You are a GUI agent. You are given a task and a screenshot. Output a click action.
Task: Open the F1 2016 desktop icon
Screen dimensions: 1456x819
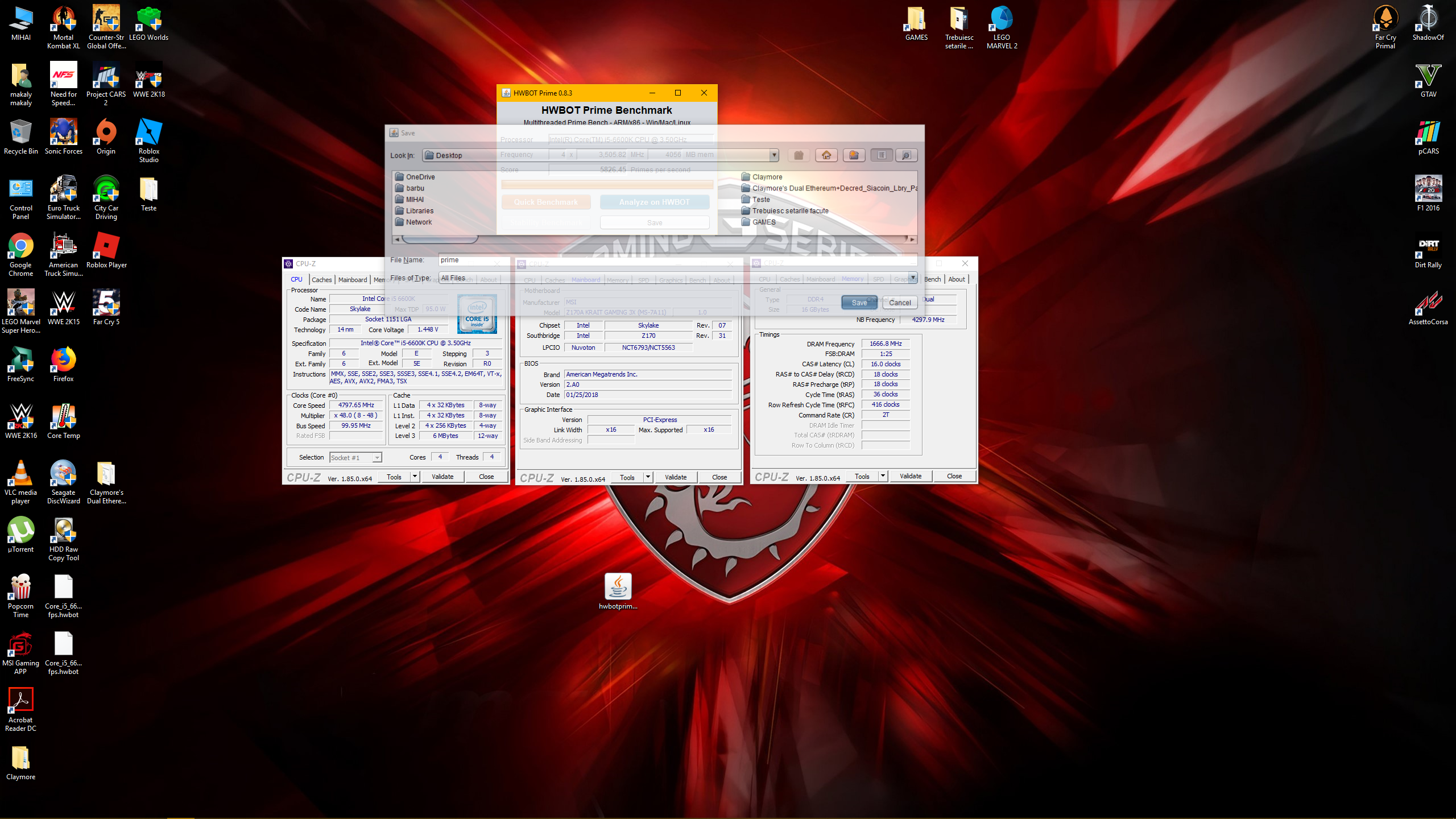[x=1428, y=193]
